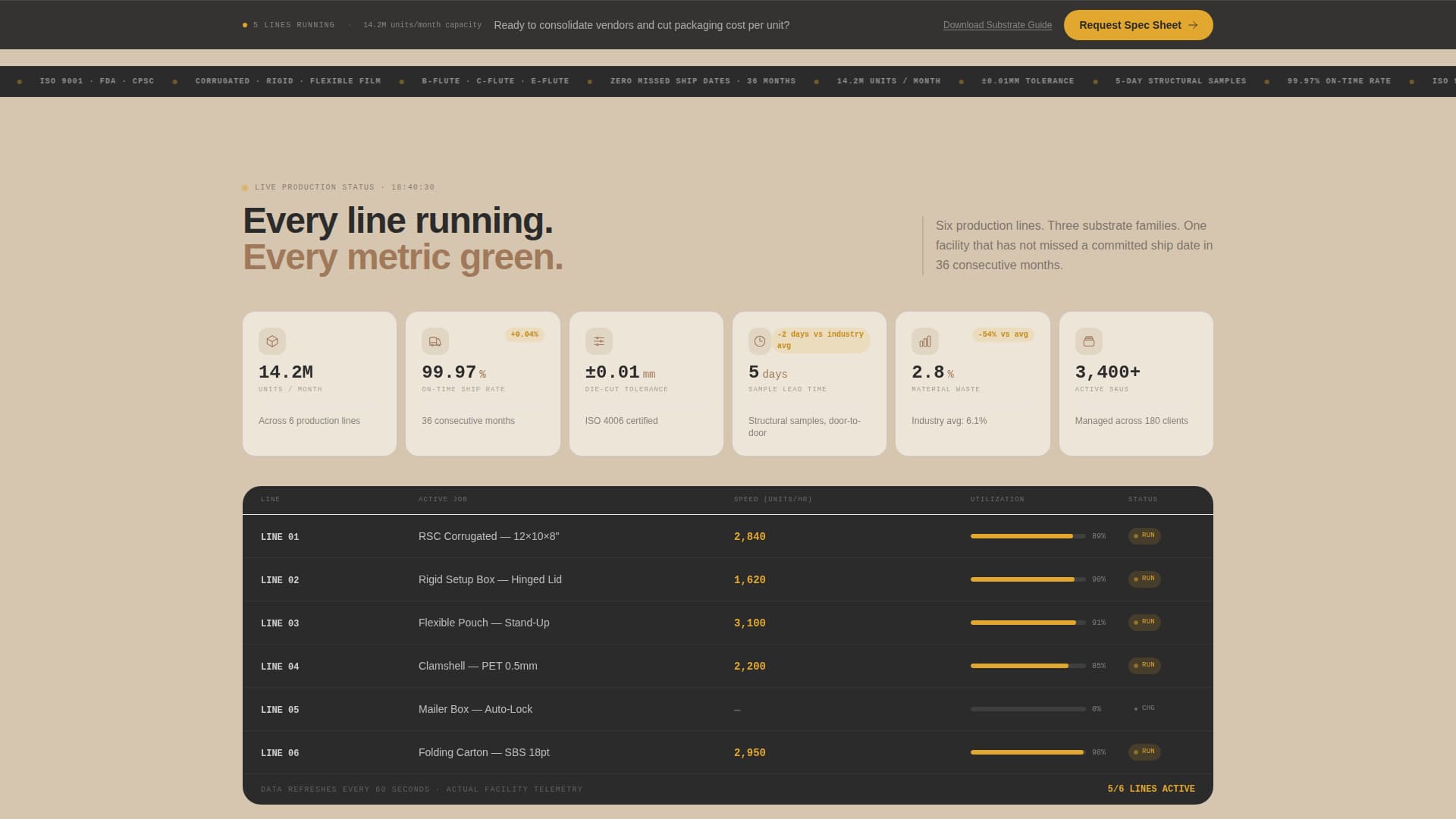Select the Clamshell — PET 0.5mm table row
The width and height of the screenshot is (1456, 819).
(728, 666)
